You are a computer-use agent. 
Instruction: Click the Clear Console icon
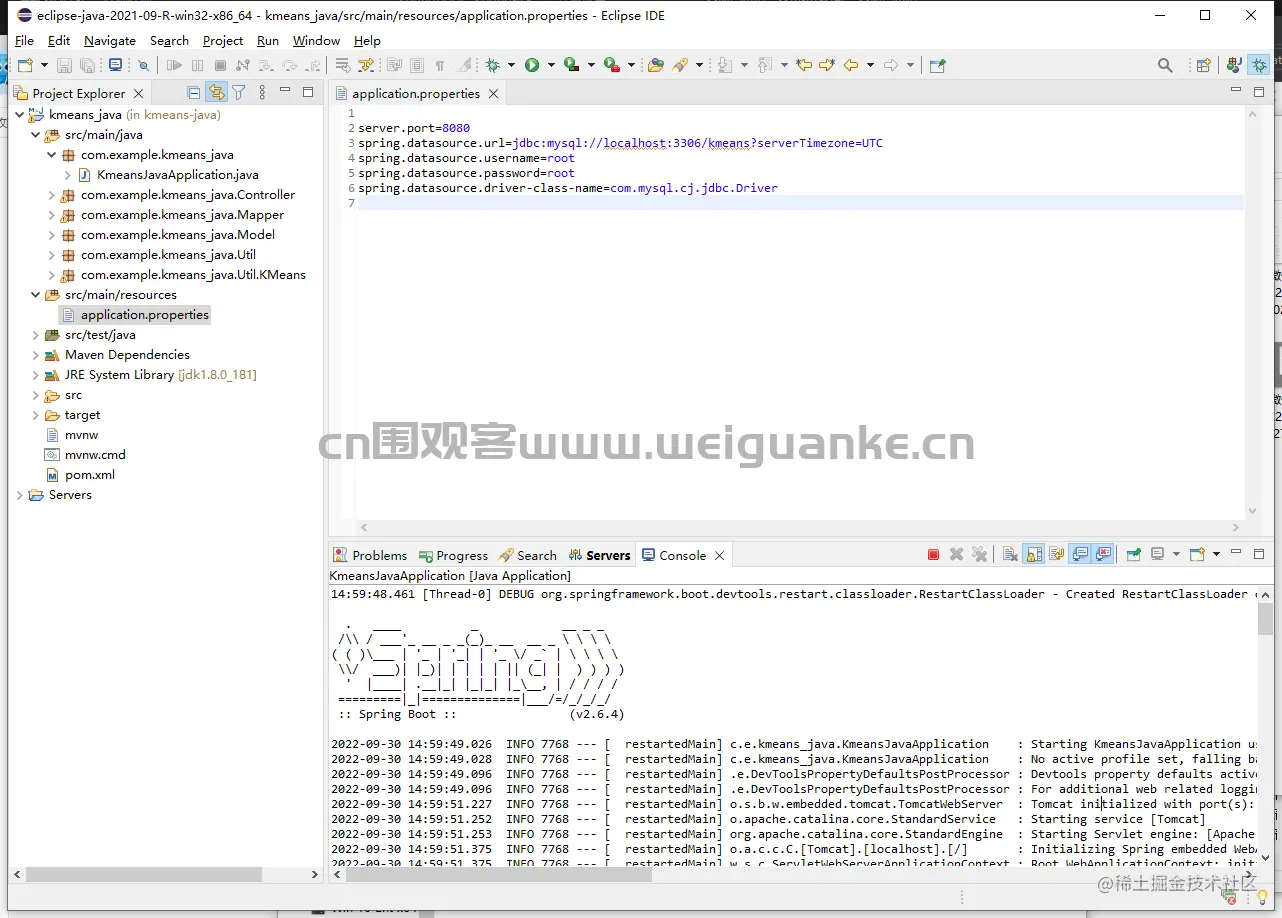tap(1010, 554)
